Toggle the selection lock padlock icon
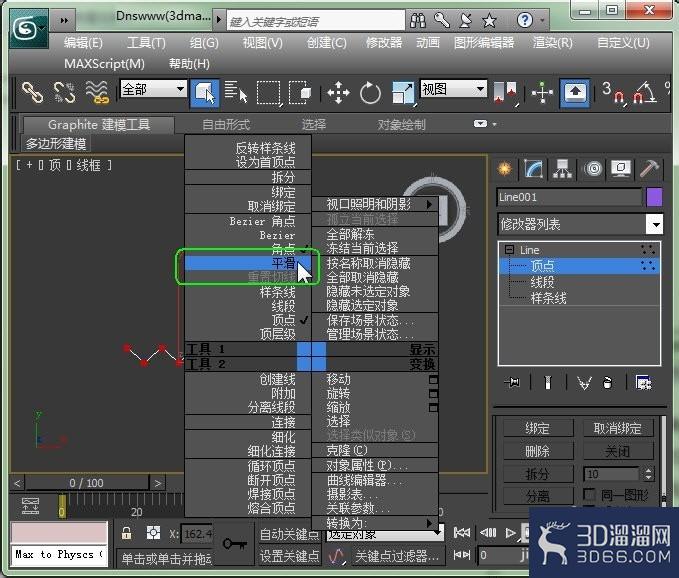 126,533
